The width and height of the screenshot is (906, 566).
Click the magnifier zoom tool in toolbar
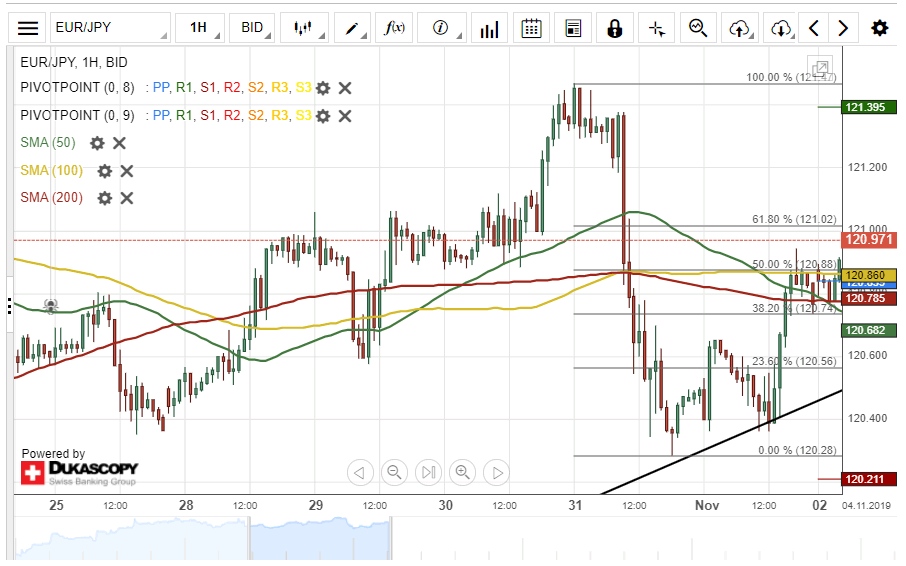click(698, 28)
